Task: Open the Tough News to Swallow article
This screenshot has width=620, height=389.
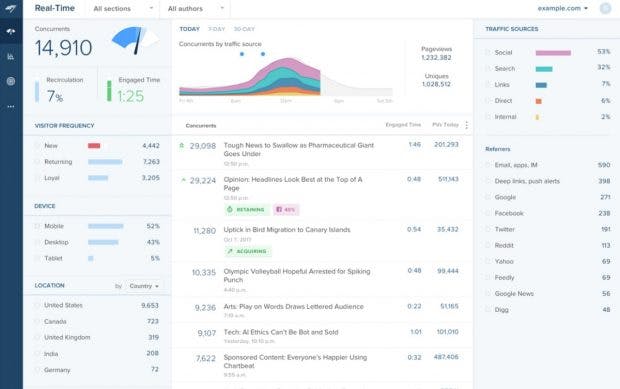Action: click(x=299, y=149)
